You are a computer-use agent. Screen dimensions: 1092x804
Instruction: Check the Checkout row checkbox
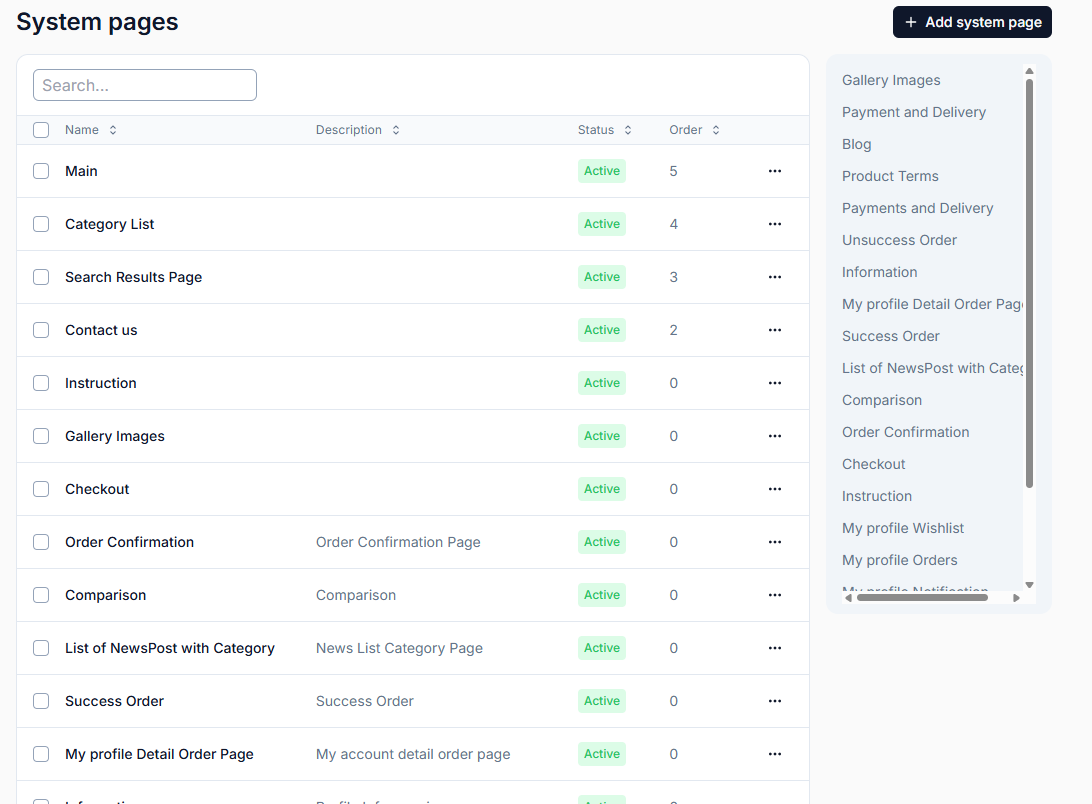coord(41,488)
